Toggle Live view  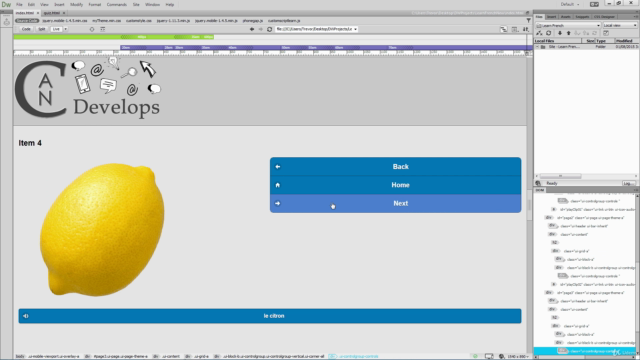56,29
